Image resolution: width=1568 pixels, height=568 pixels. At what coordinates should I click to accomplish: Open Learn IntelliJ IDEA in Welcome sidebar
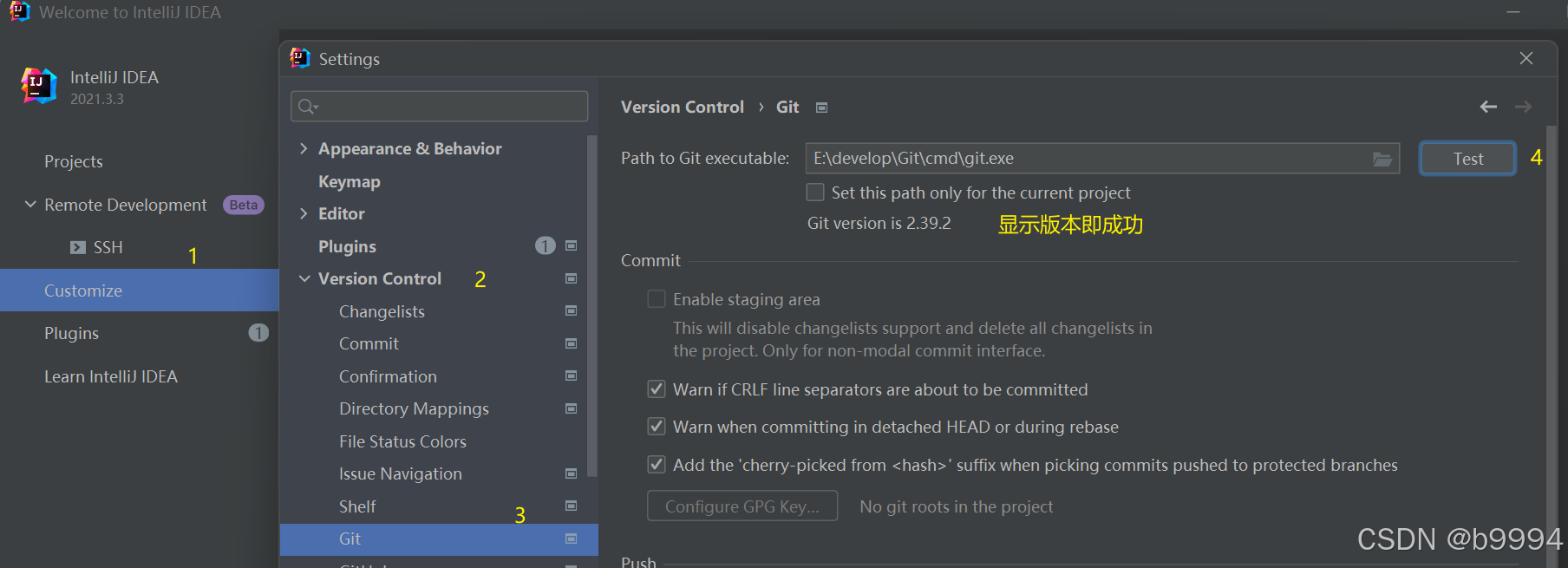pyautogui.click(x=111, y=376)
